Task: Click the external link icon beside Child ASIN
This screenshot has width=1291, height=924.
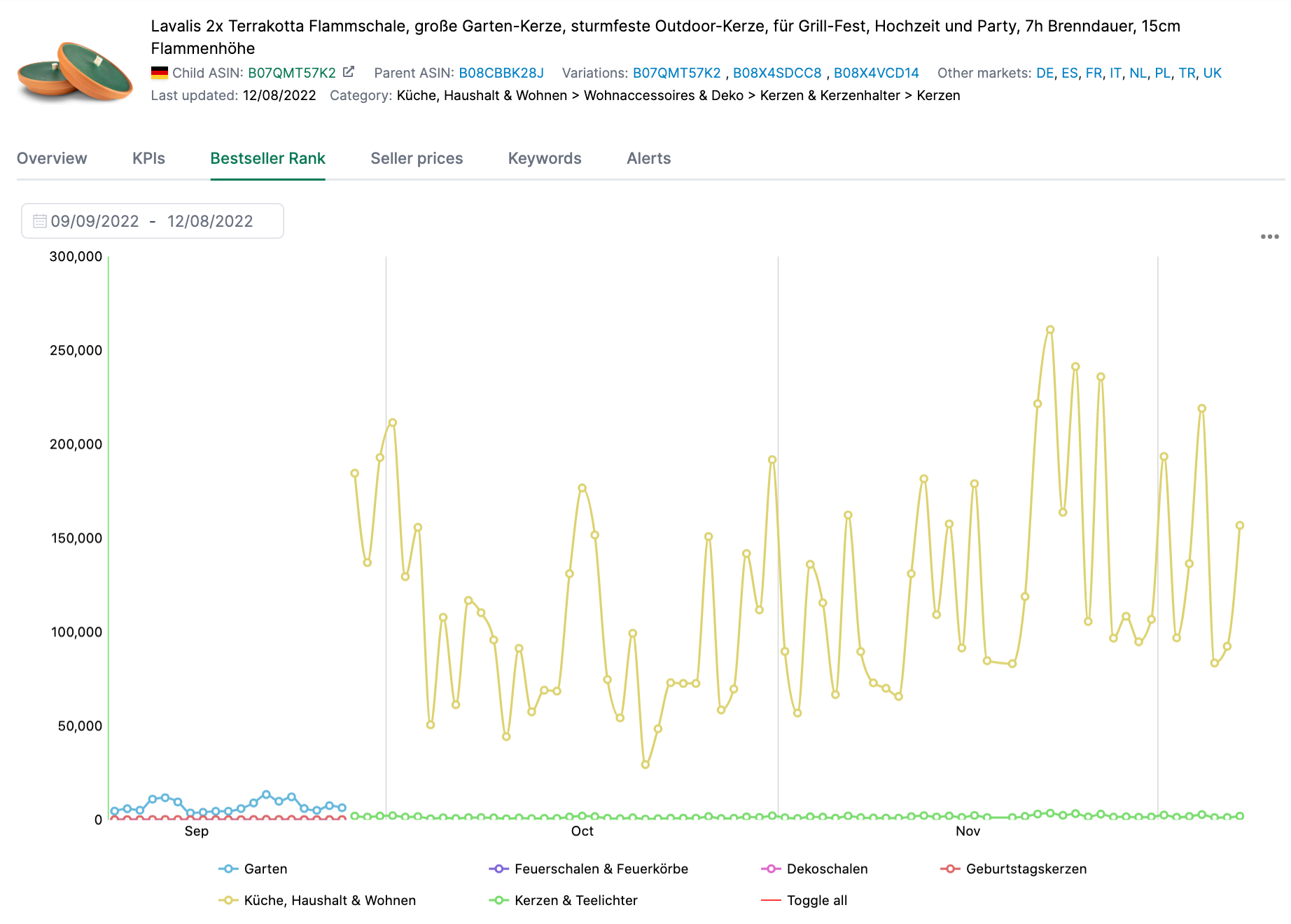Action: pyautogui.click(x=350, y=71)
